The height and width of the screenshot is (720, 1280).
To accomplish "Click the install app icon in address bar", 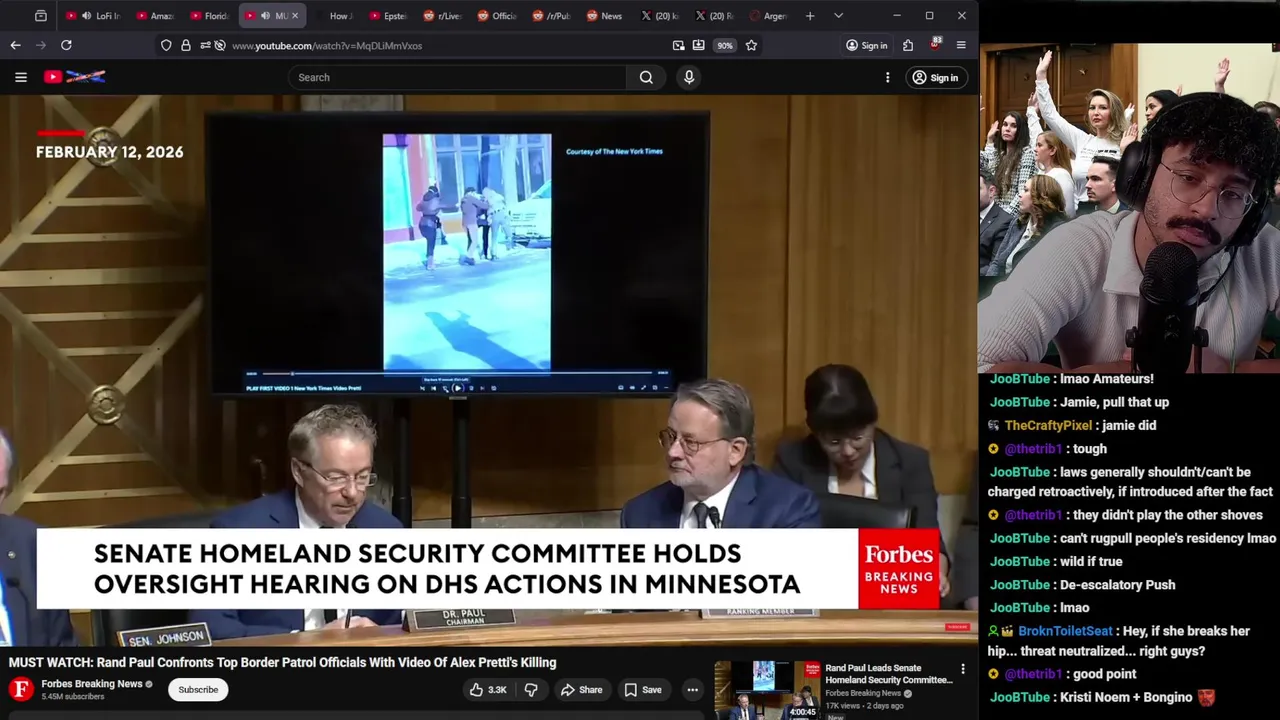I will click(698, 45).
